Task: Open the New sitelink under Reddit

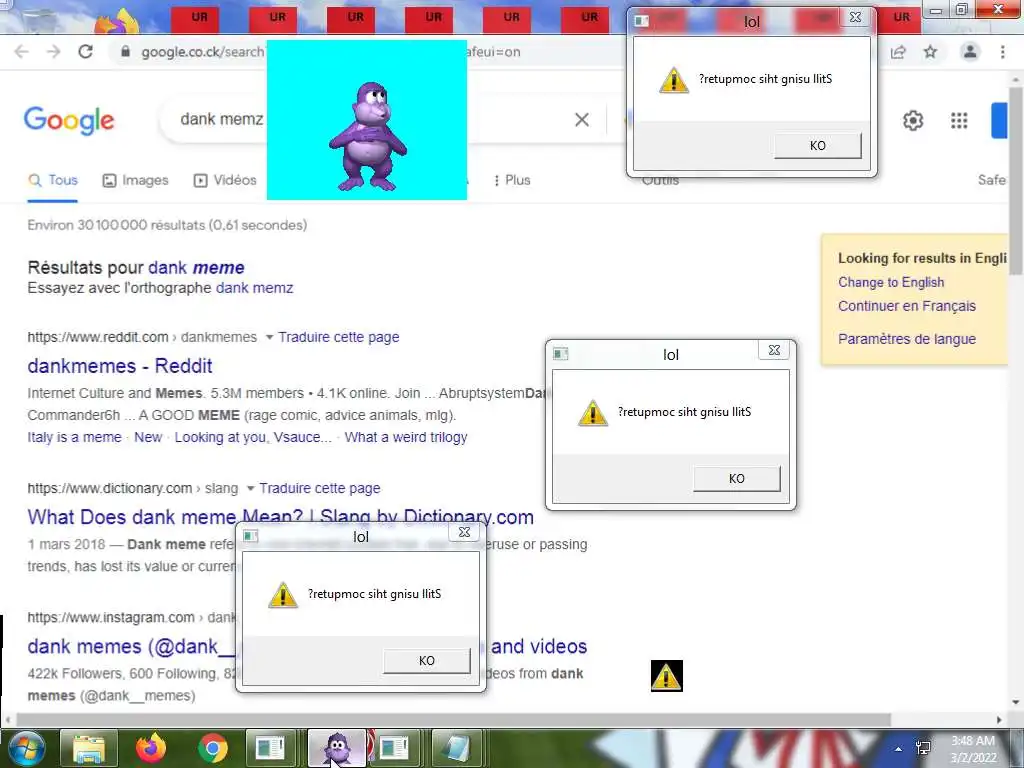Action: [148, 437]
